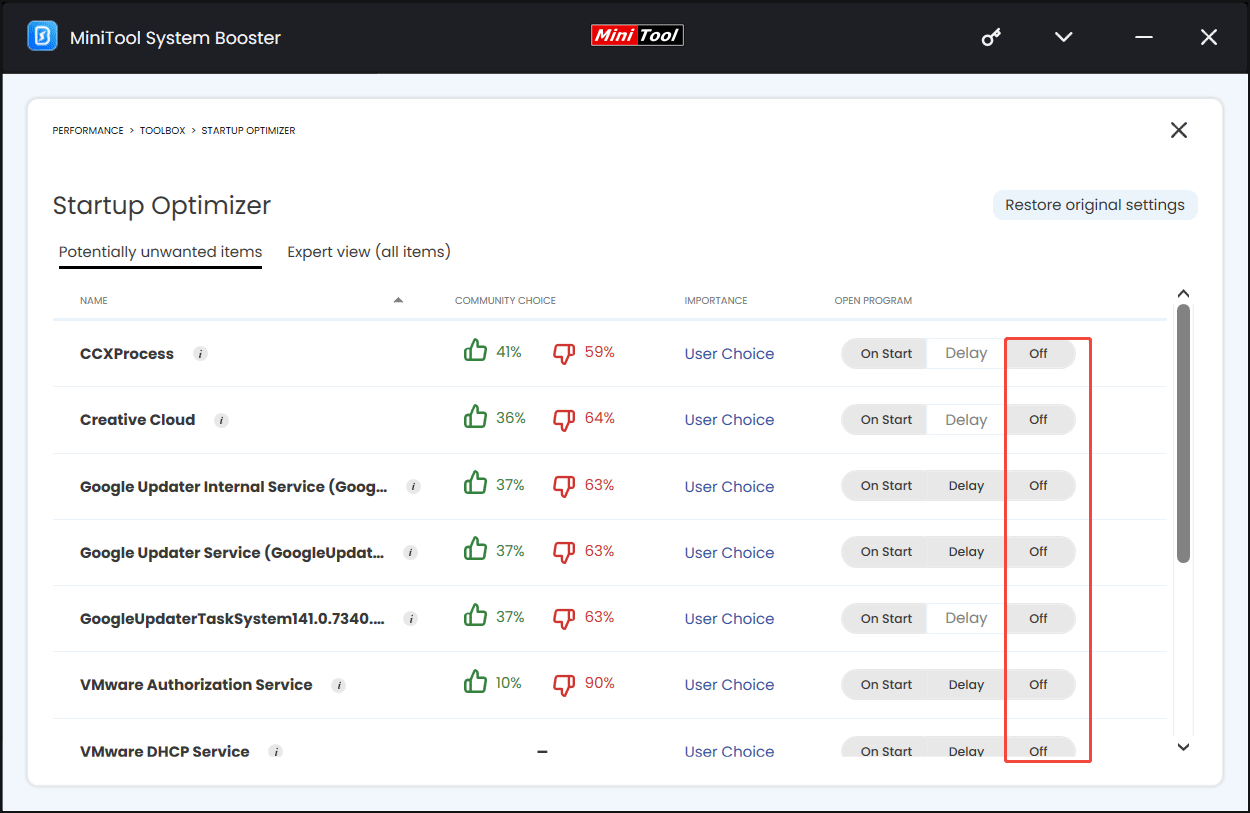Open the registration key icon
The image size is (1250, 813).
tap(991, 38)
